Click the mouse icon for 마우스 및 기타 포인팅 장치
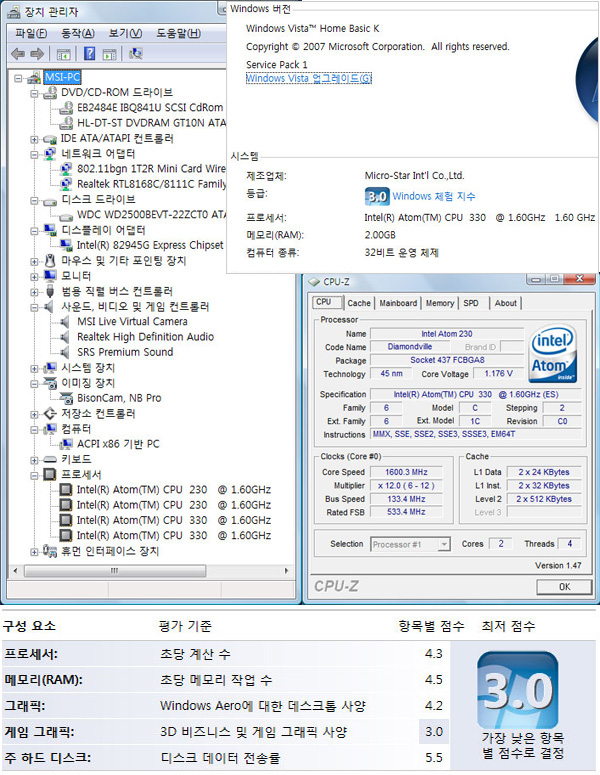This screenshot has width=600, height=775. tap(50, 260)
